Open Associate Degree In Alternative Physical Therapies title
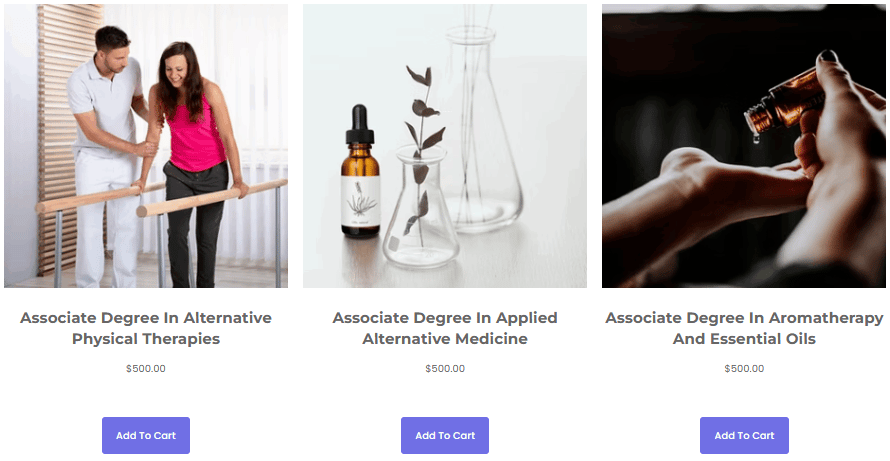 click(146, 328)
